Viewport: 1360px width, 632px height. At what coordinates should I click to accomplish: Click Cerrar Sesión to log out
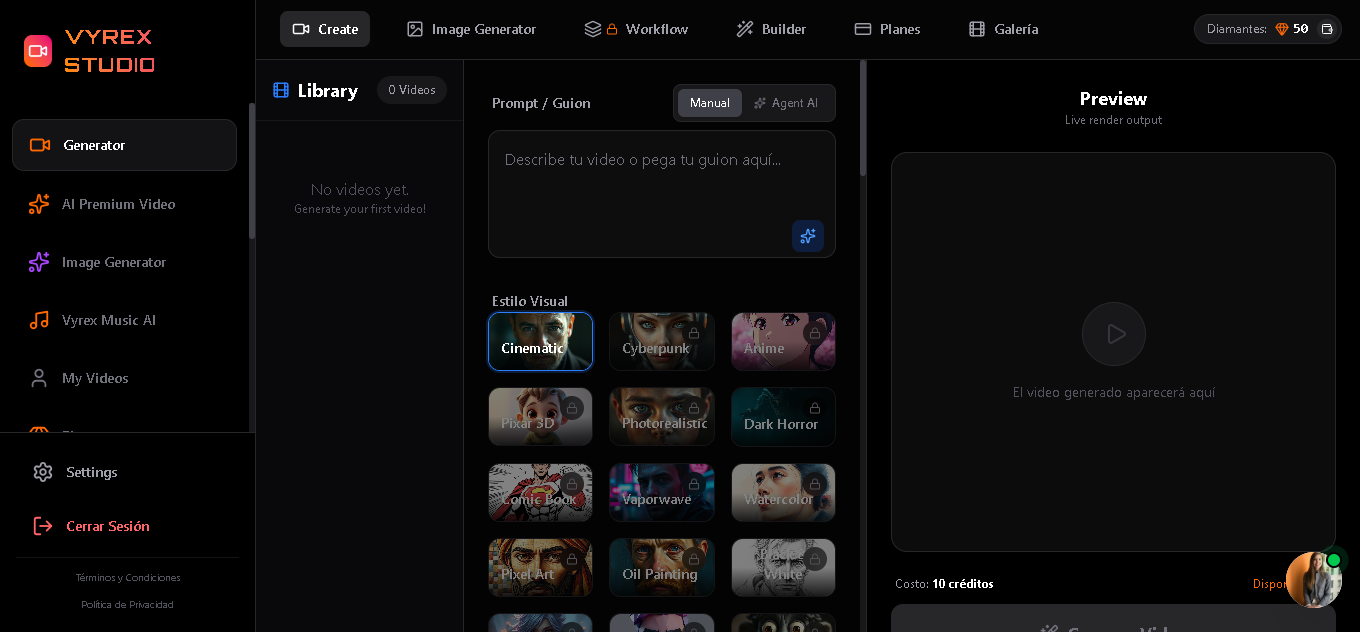[107, 526]
